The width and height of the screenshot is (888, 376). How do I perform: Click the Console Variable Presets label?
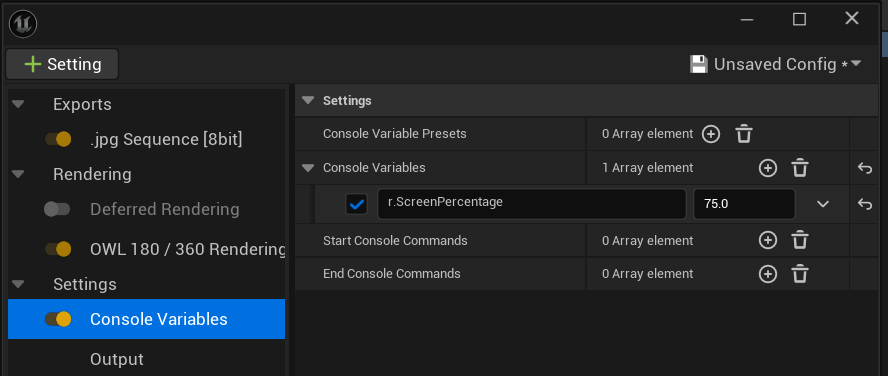coord(395,134)
